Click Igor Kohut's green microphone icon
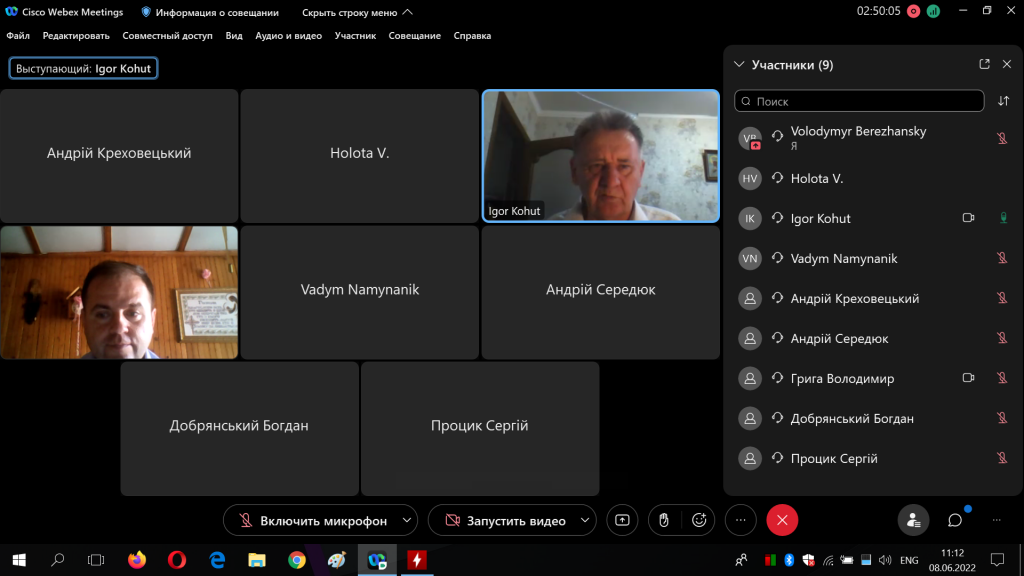1024x576 pixels. coord(1002,218)
